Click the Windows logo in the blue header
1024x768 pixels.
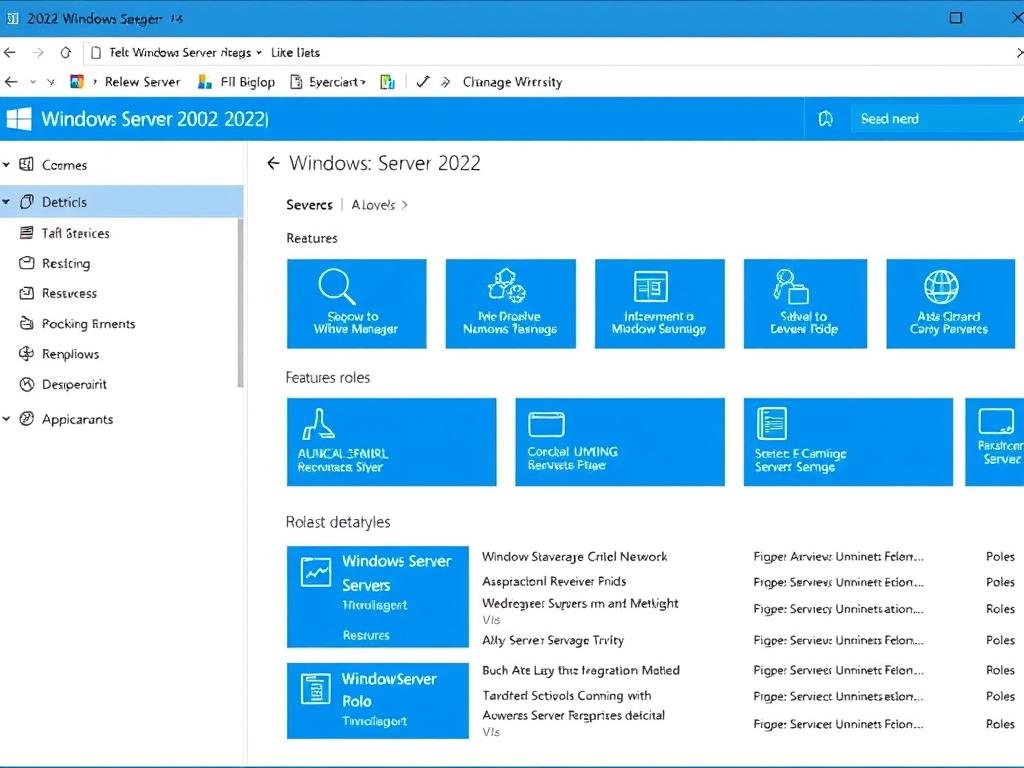18,119
